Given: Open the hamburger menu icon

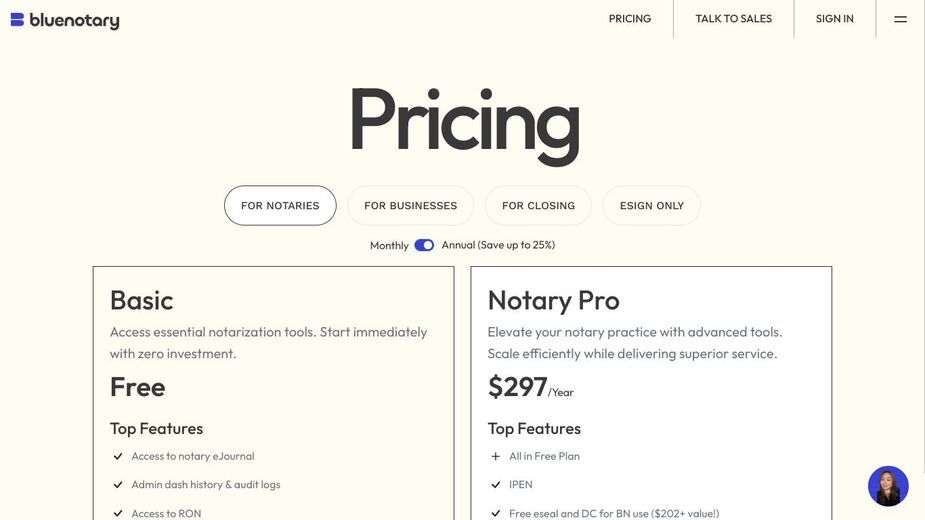Looking at the screenshot, I should coord(900,19).
